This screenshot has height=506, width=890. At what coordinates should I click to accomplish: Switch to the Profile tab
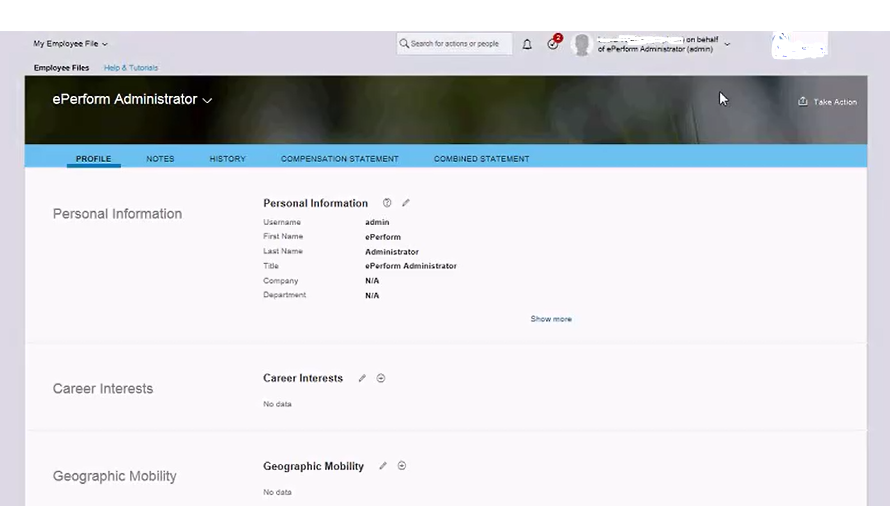94,159
